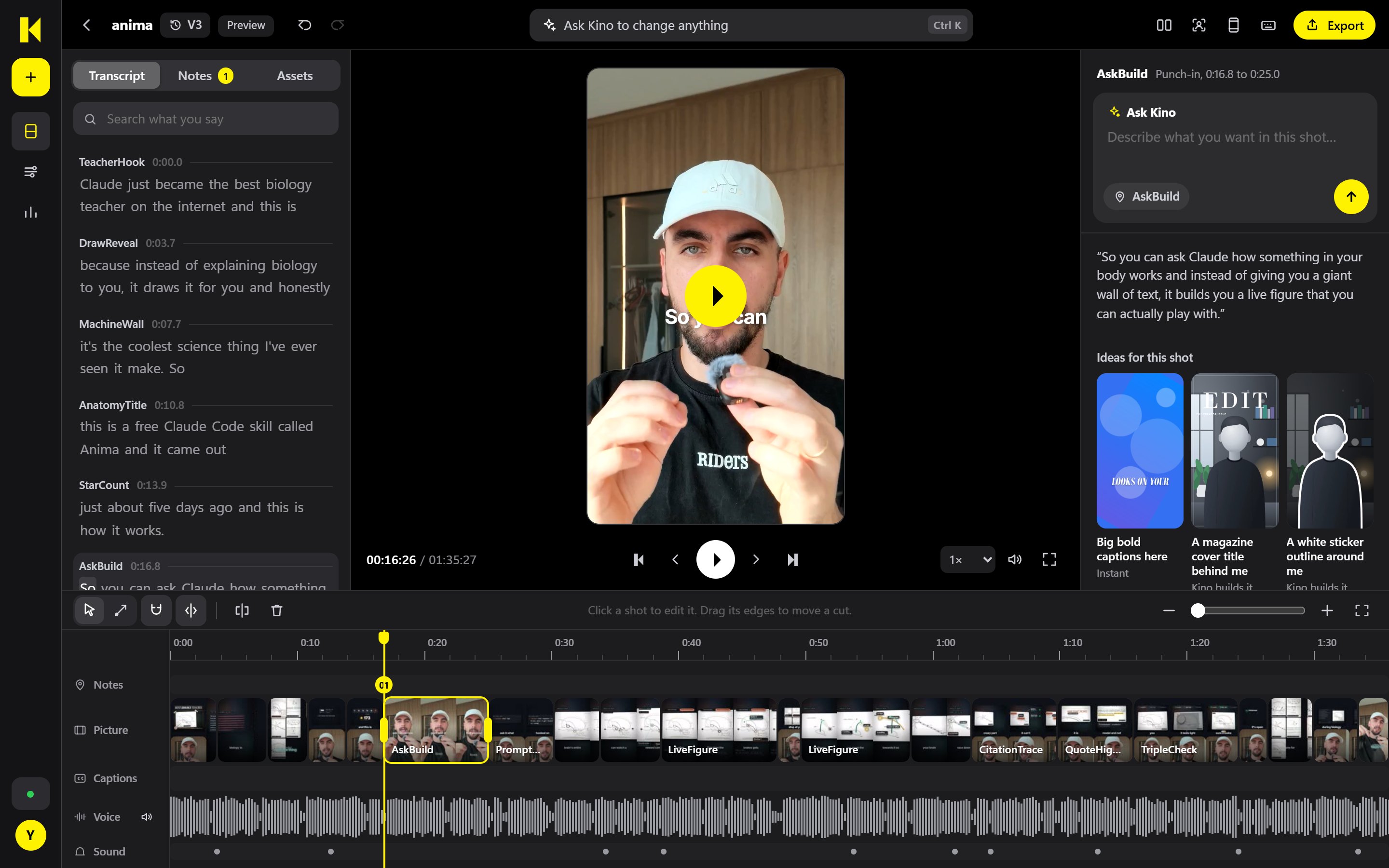Click the Preview button
1389x868 pixels.
coord(245,25)
